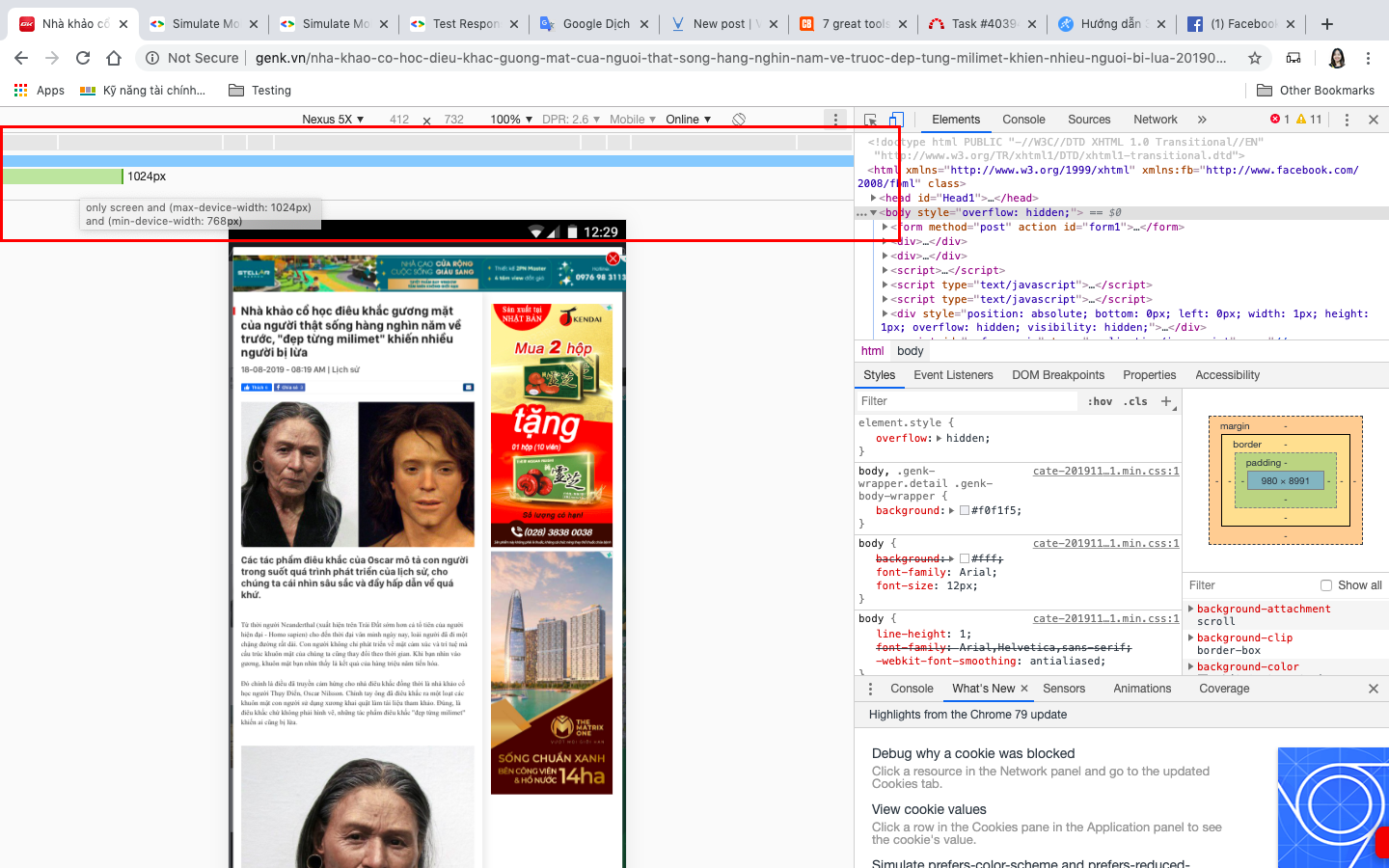
Task: Switch to the Google Dịch browser tab
Action: pyautogui.click(x=595, y=24)
